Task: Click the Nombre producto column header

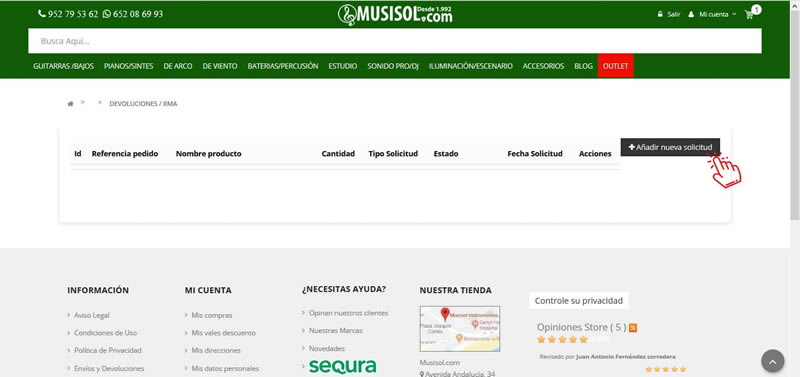Action: (209, 154)
